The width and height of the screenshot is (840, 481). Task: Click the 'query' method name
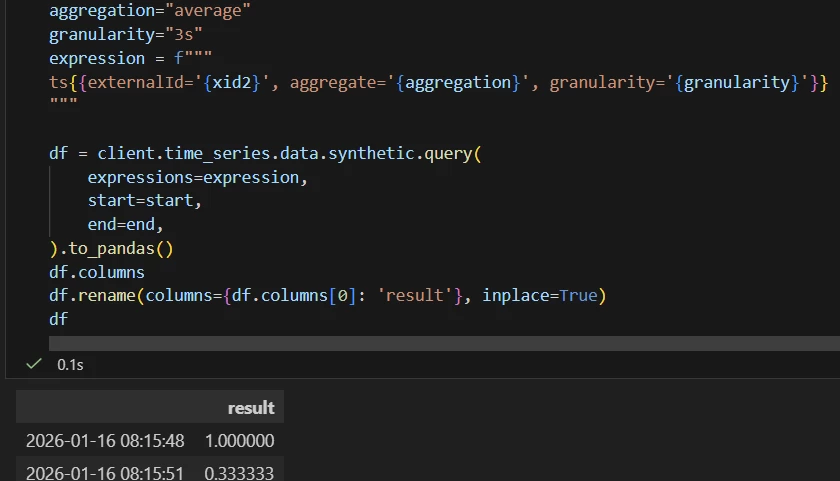[x=448, y=154]
